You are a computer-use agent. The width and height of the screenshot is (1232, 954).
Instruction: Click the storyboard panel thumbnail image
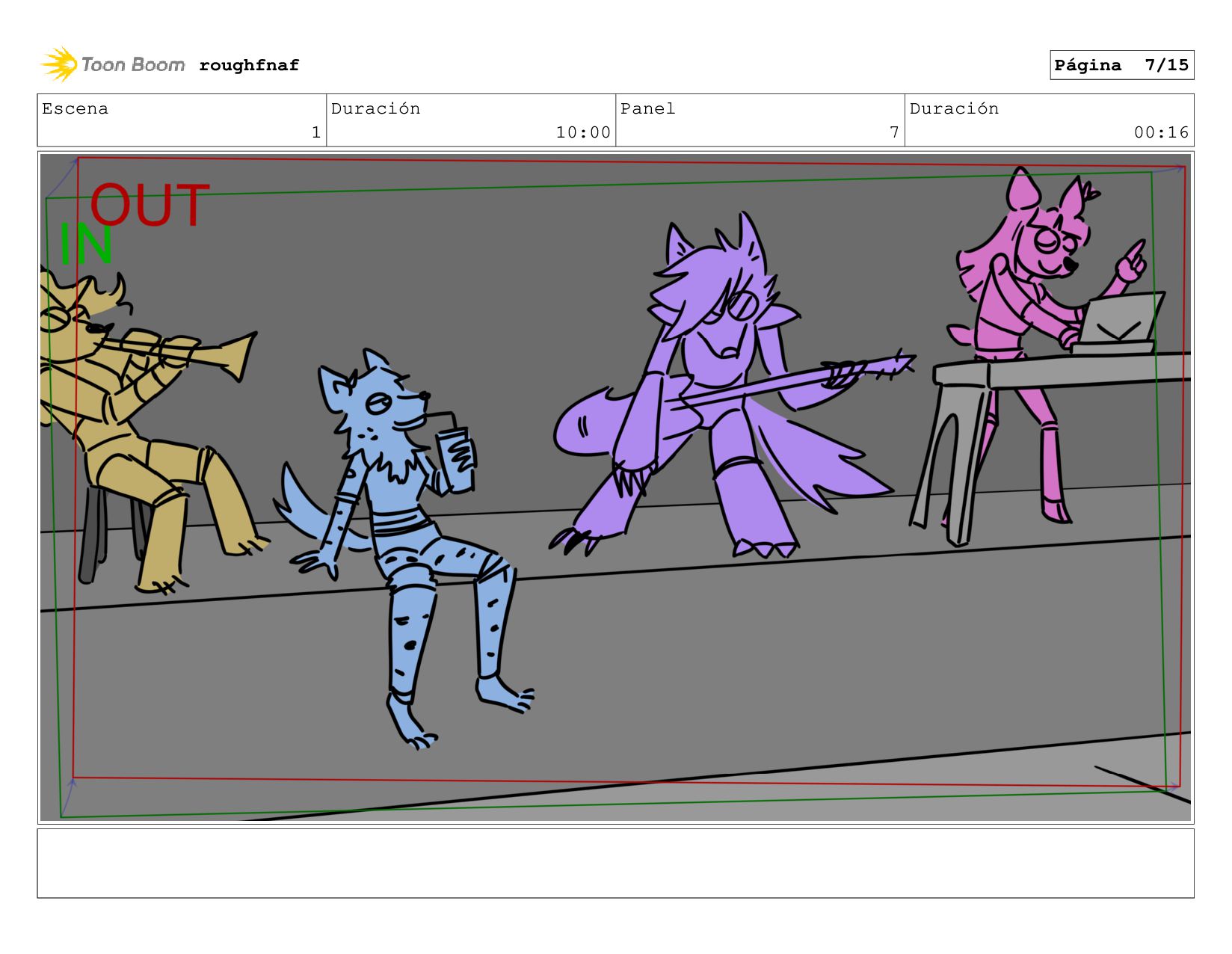(x=615, y=487)
